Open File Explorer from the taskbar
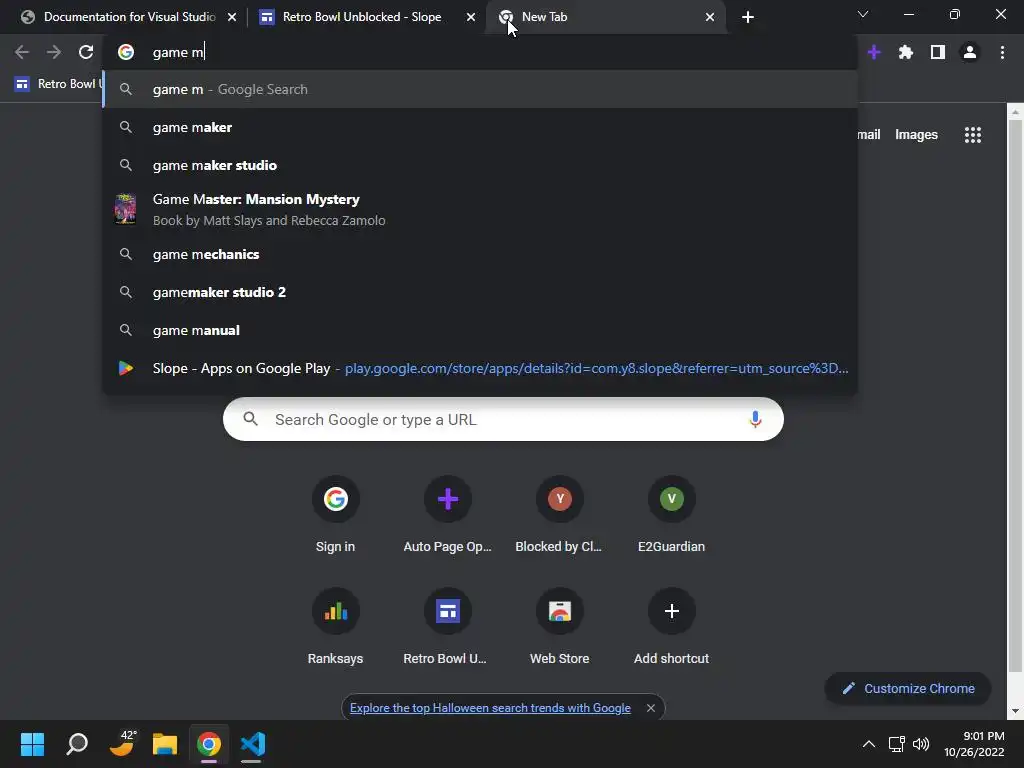 click(x=165, y=744)
